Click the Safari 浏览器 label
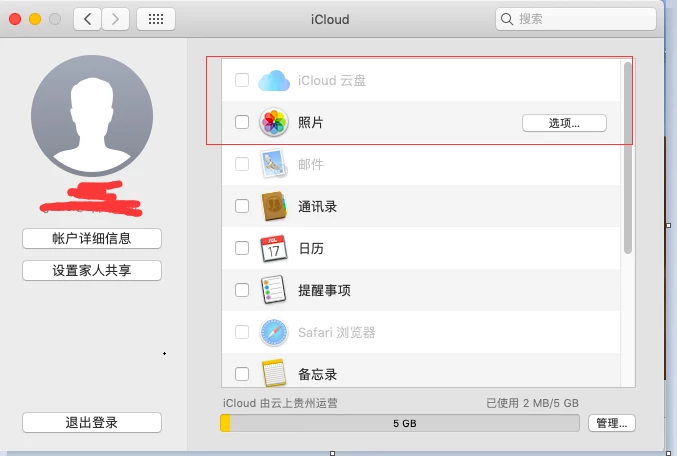This screenshot has width=677, height=456. click(x=337, y=332)
